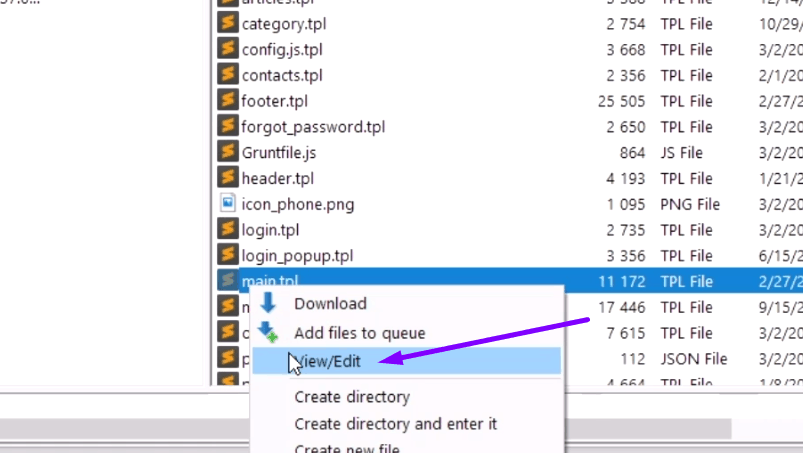Viewport: 803px width, 453px height.
Task: Select the forgot_password.tpl file name
Action: tap(313, 127)
